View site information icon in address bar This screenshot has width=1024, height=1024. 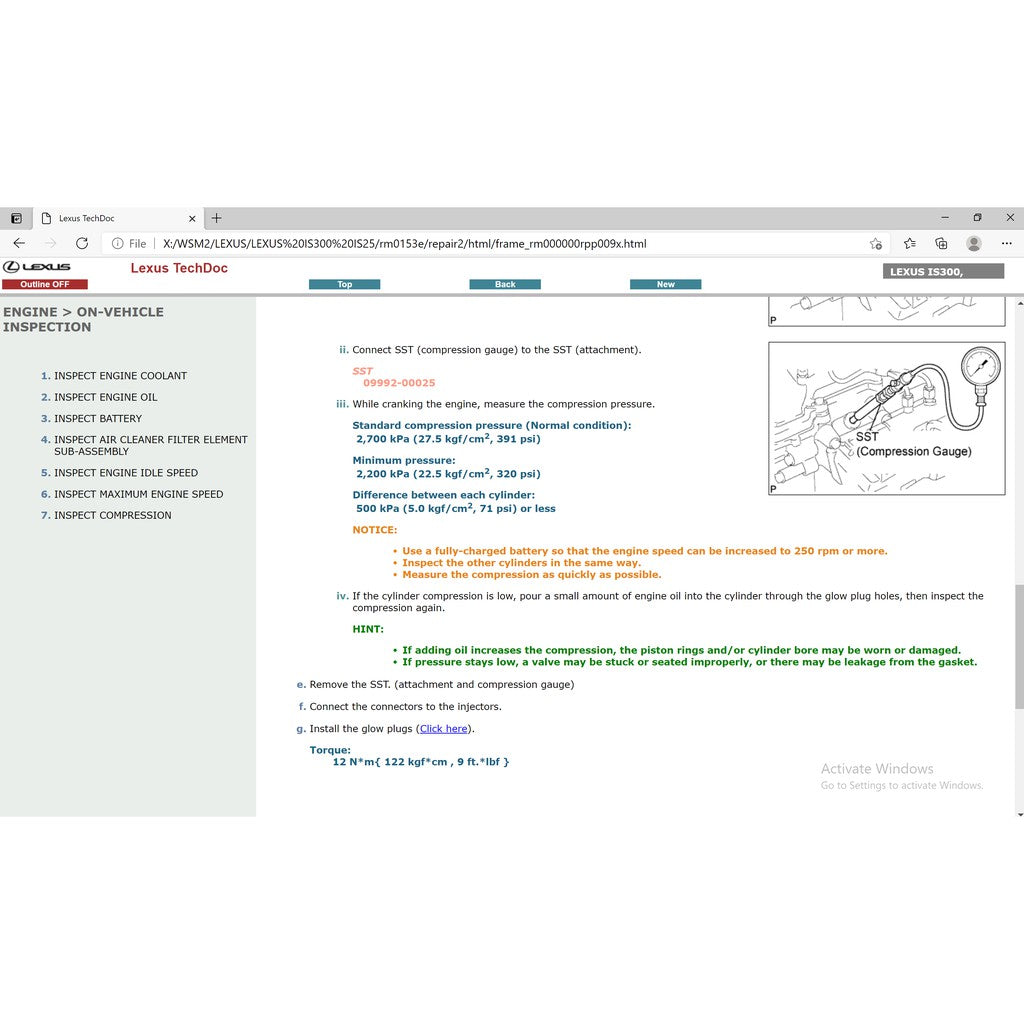click(118, 243)
